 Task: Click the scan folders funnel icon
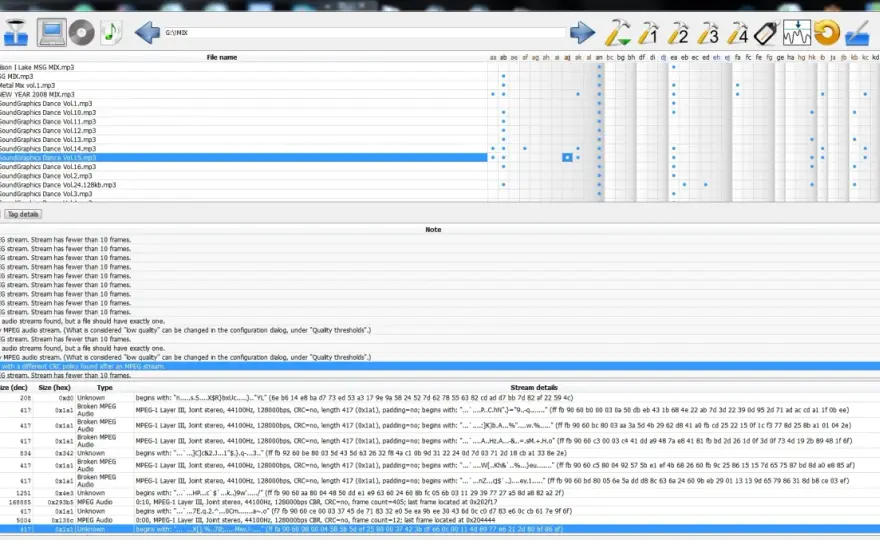coord(16,33)
